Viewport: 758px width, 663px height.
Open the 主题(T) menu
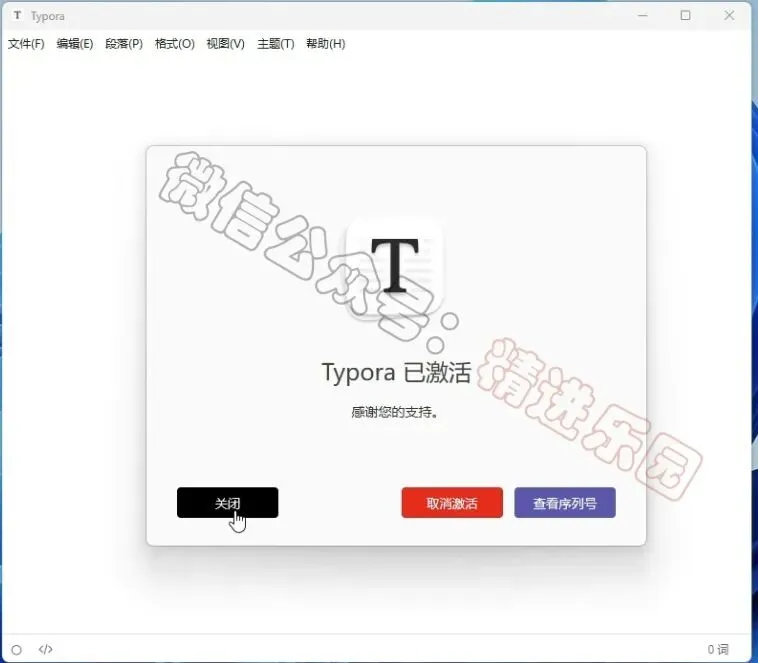coord(276,44)
